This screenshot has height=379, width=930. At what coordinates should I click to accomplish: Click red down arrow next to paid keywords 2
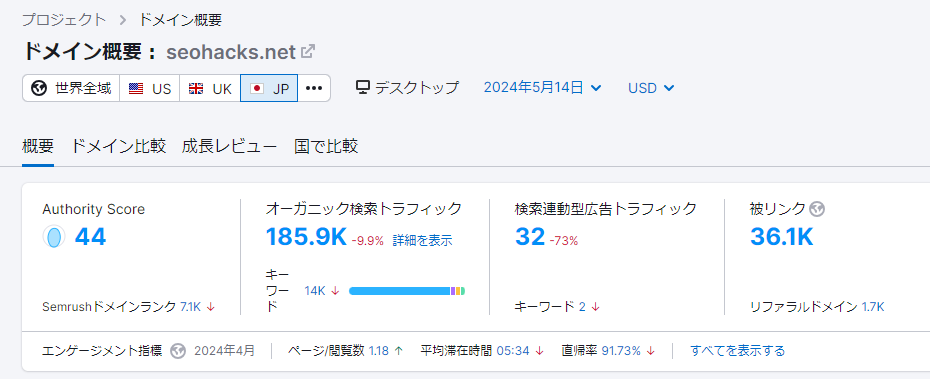[x=595, y=307]
